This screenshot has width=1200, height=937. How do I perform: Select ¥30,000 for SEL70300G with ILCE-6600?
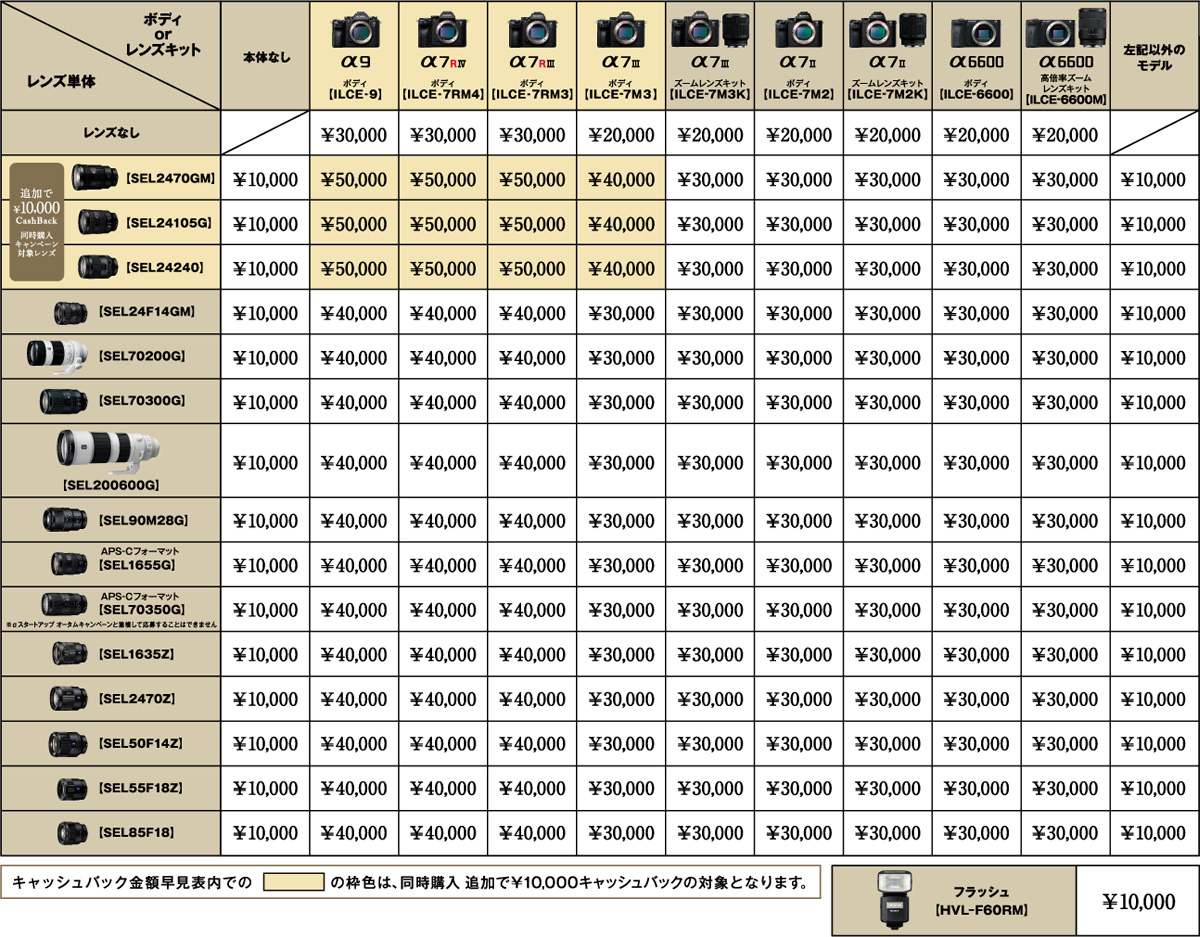(976, 403)
